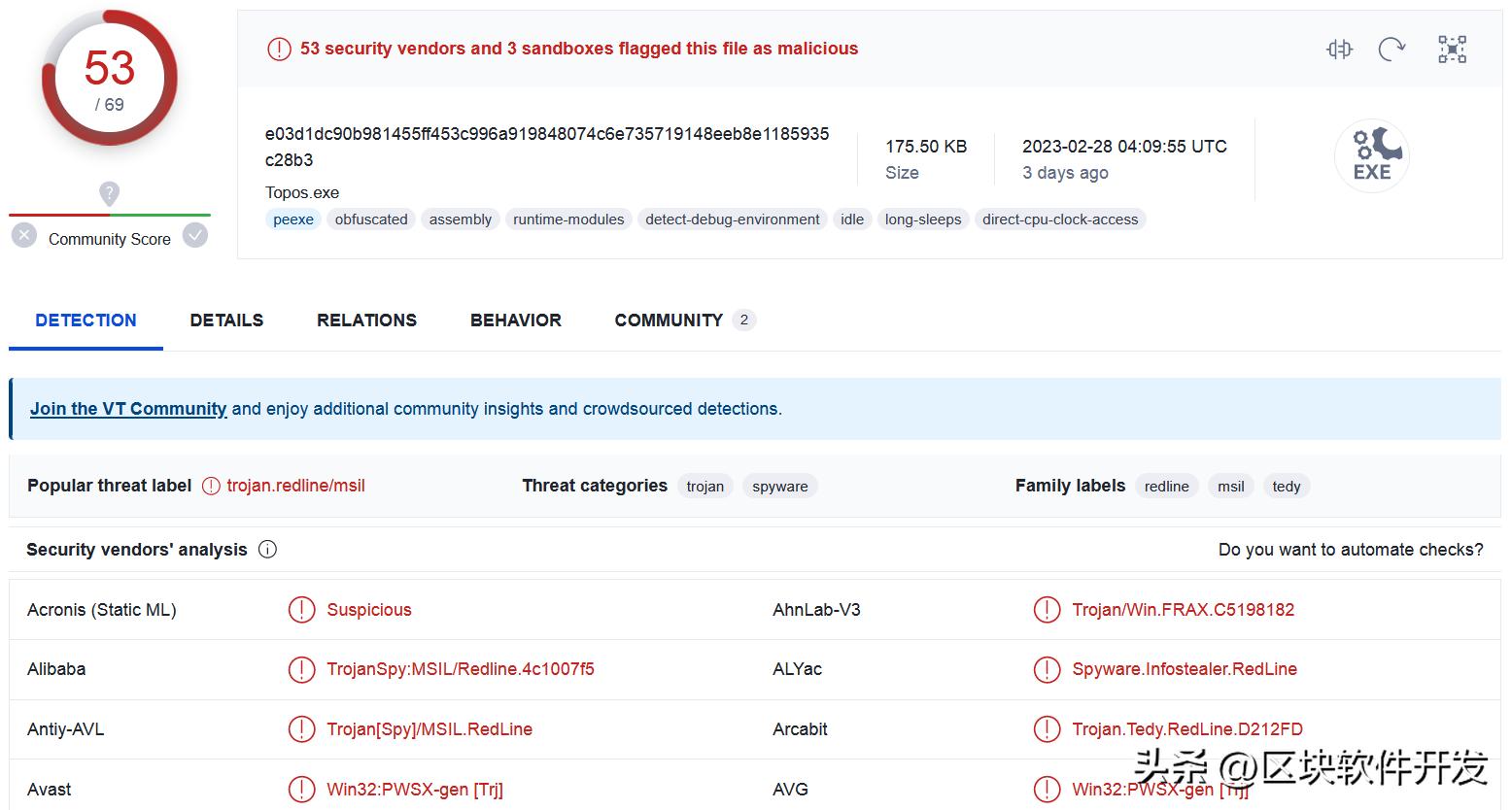Image resolution: width=1512 pixels, height=810 pixels.
Task: Click the Join the VT Community link
Action: click(128, 409)
